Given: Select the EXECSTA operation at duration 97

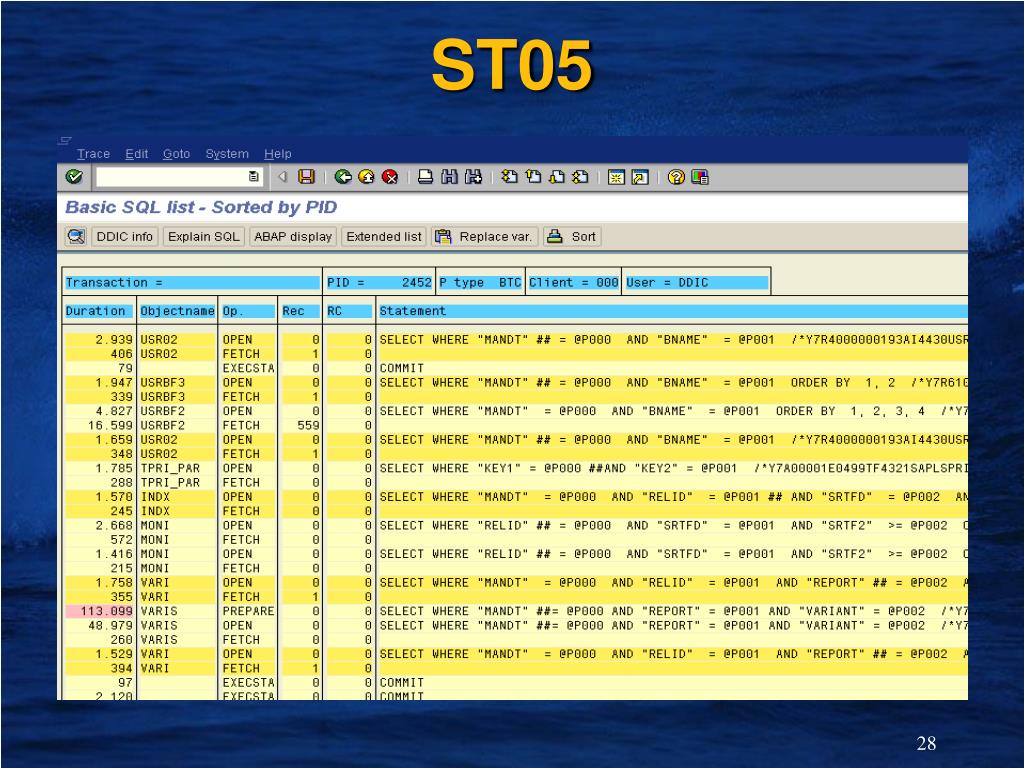Looking at the screenshot, I should tap(248, 682).
